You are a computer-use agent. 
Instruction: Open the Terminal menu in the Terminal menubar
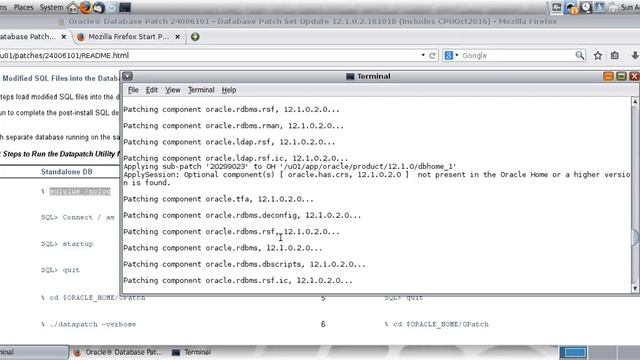201,90
